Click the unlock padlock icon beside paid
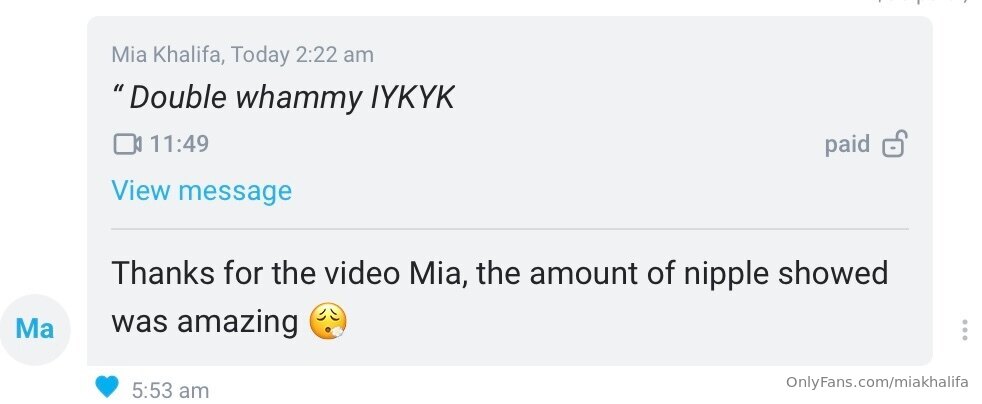 [894, 145]
